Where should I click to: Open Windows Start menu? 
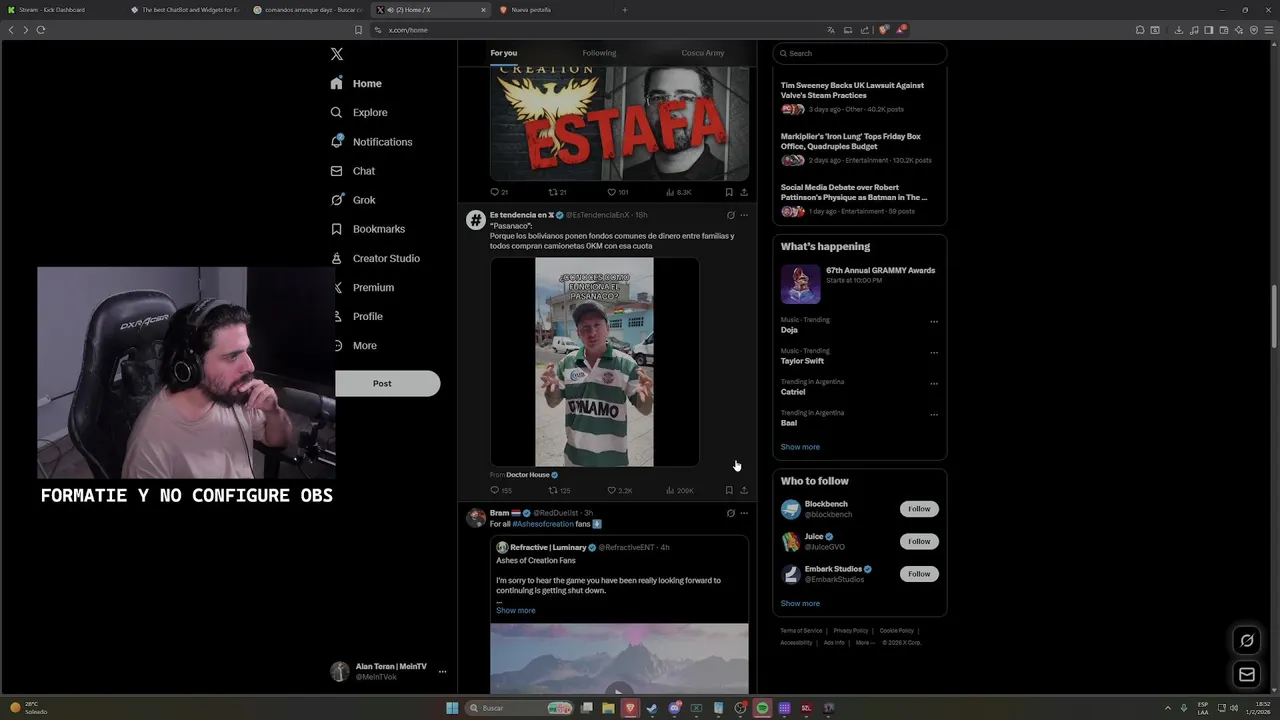click(x=452, y=708)
